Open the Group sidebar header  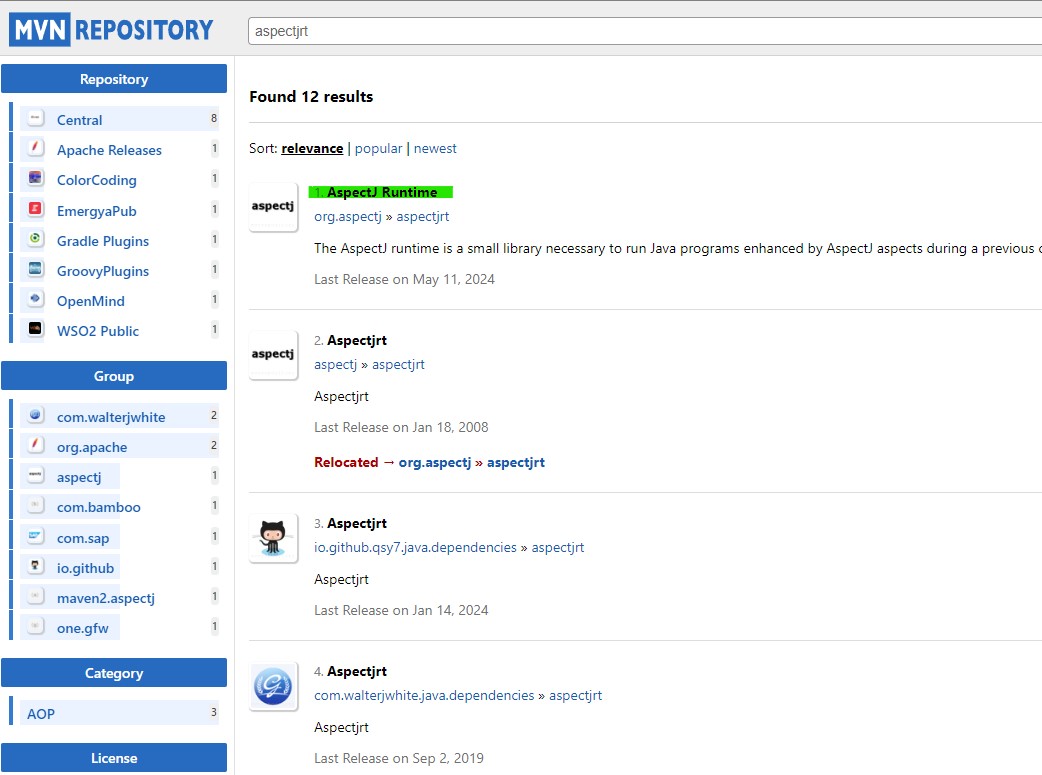coord(114,376)
